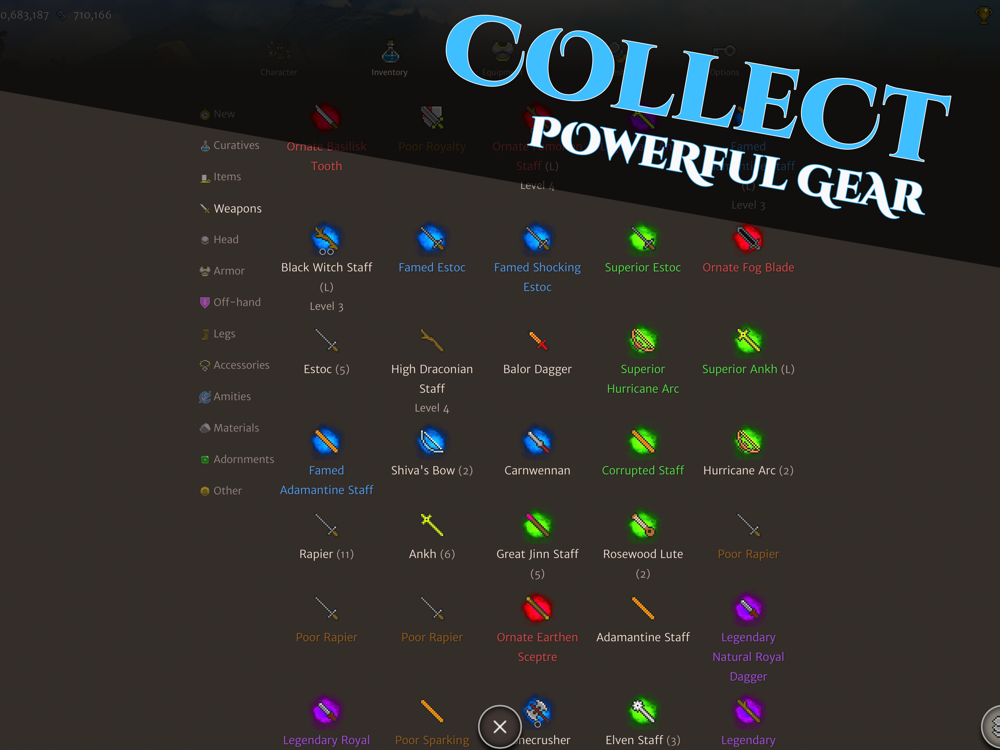Click the Superior Estoc label

(x=643, y=267)
